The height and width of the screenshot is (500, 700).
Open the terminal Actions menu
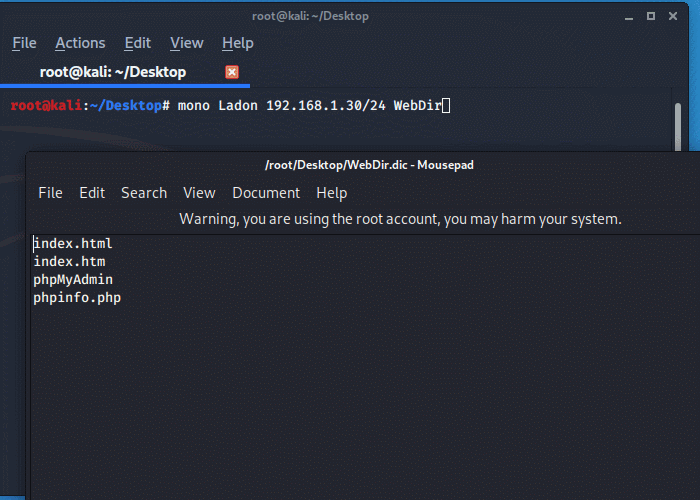pos(80,43)
